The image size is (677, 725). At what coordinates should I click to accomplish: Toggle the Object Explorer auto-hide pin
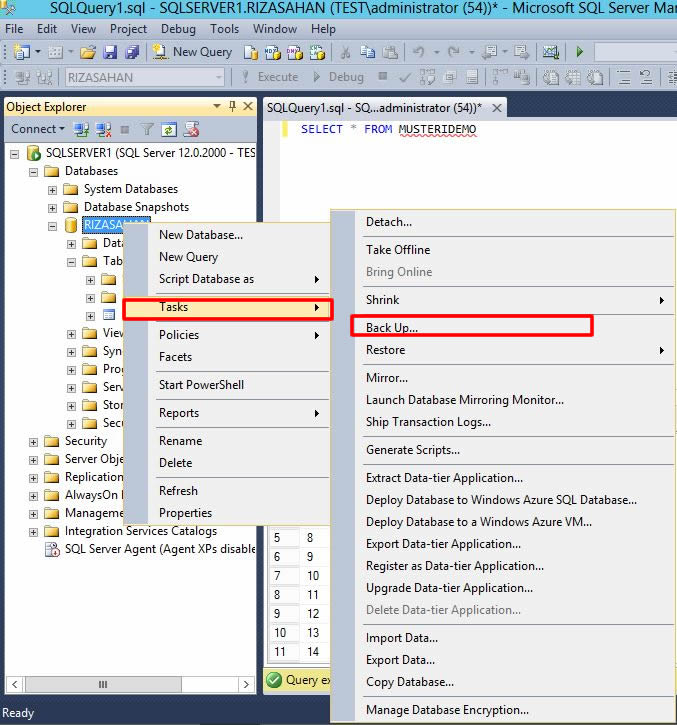tap(232, 106)
